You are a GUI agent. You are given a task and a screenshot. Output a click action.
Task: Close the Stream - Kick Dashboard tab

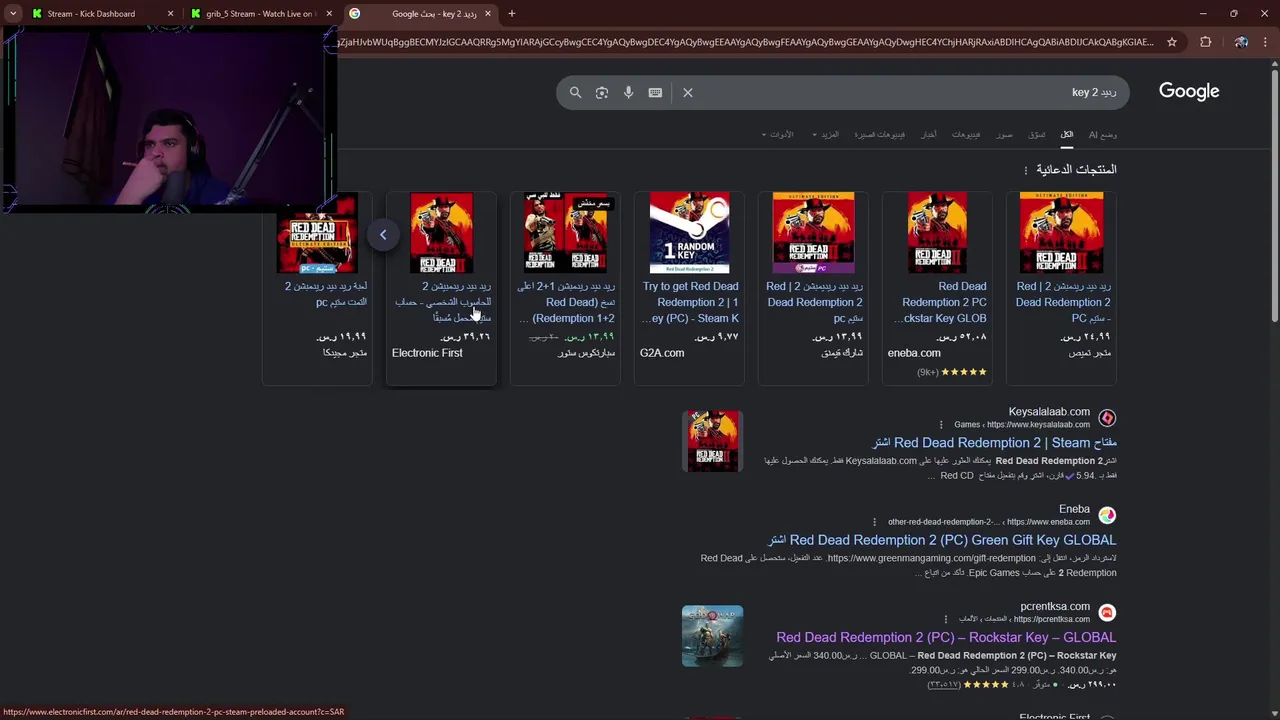(x=170, y=14)
